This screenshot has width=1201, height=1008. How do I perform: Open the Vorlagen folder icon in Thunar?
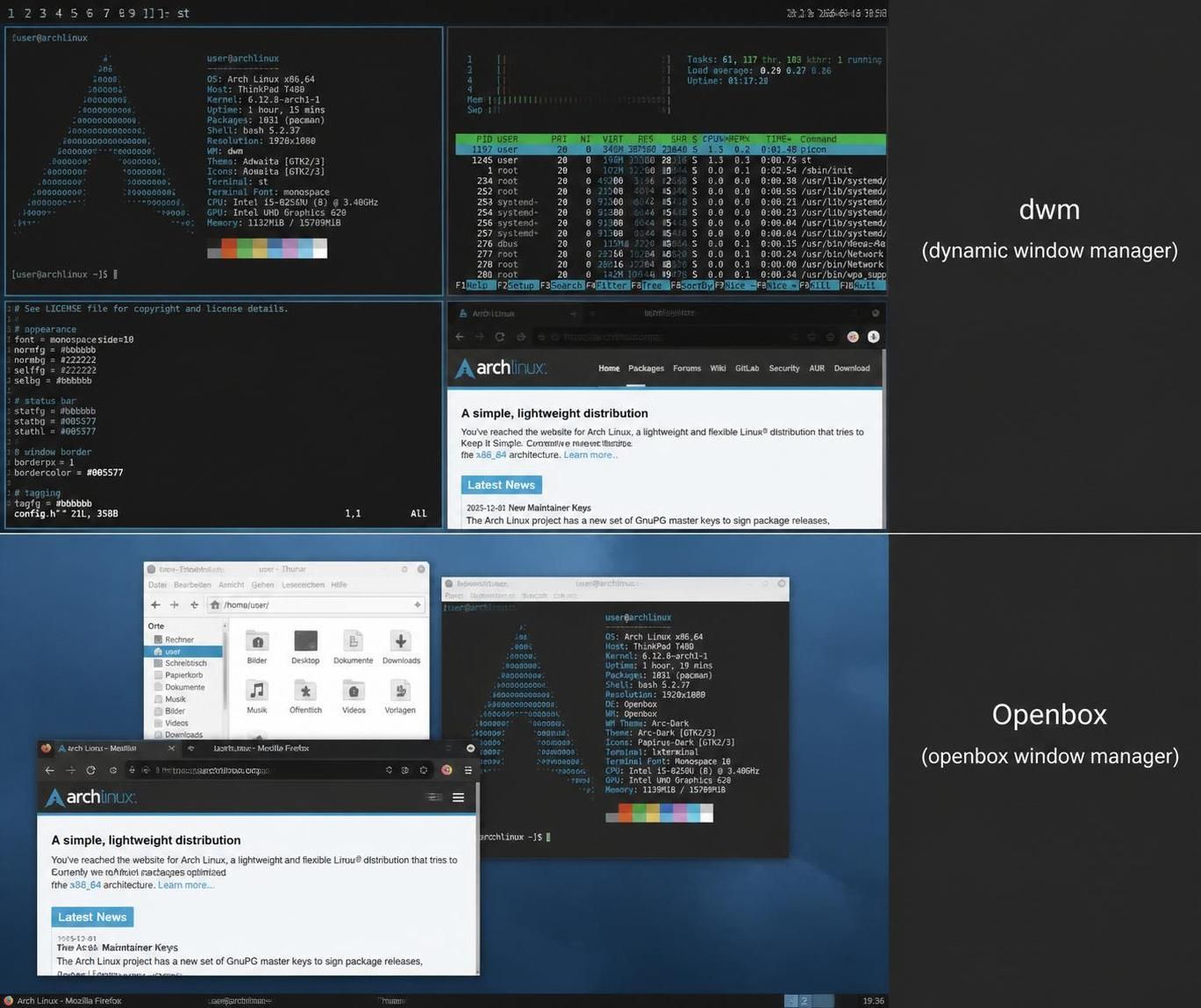pyautogui.click(x=400, y=691)
